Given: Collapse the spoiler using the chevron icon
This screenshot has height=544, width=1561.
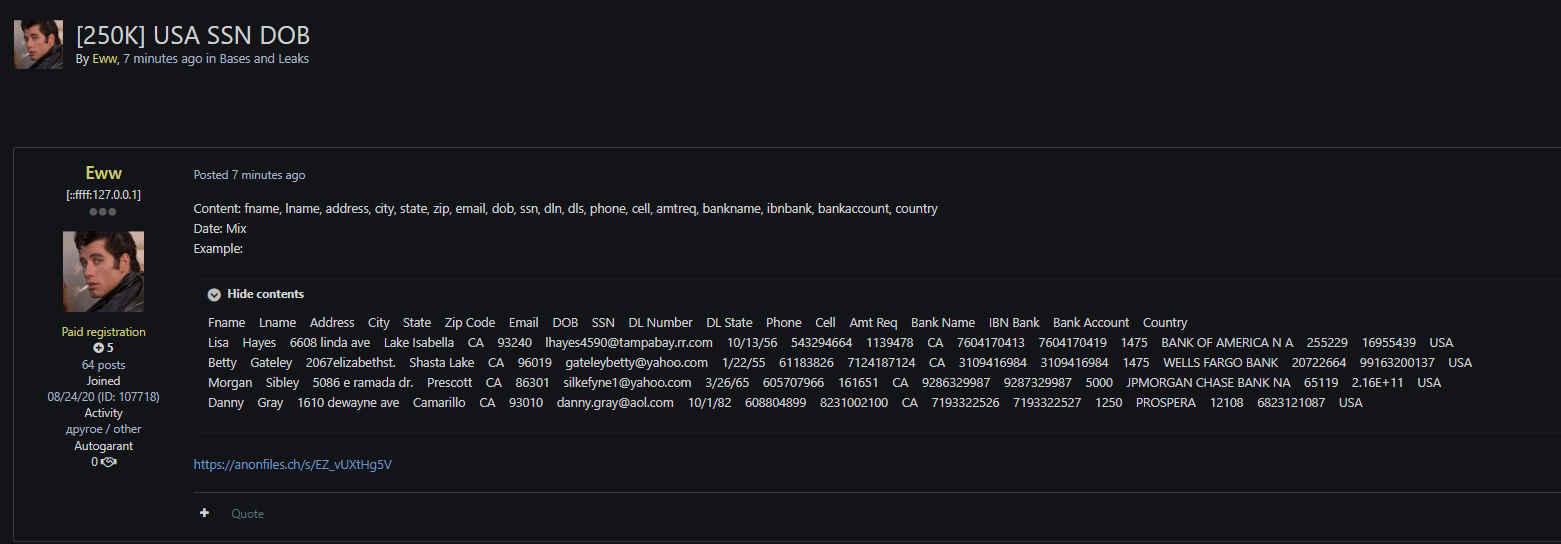Looking at the screenshot, I should 214,294.
